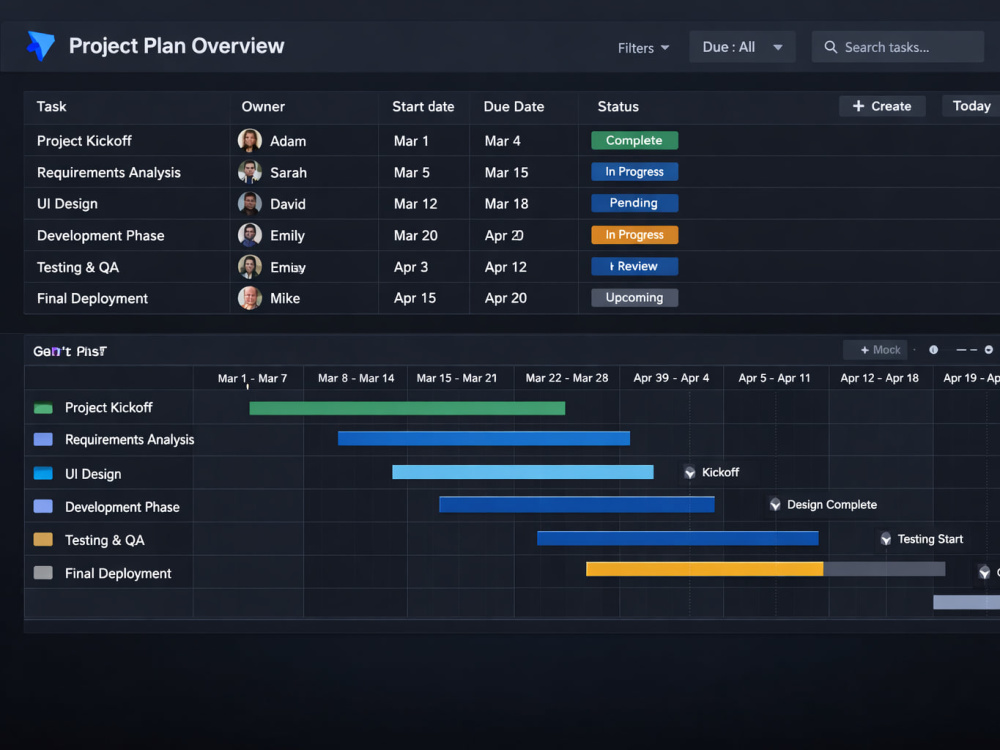
Task: Click the Testing Start milestone marker
Action: click(x=886, y=539)
